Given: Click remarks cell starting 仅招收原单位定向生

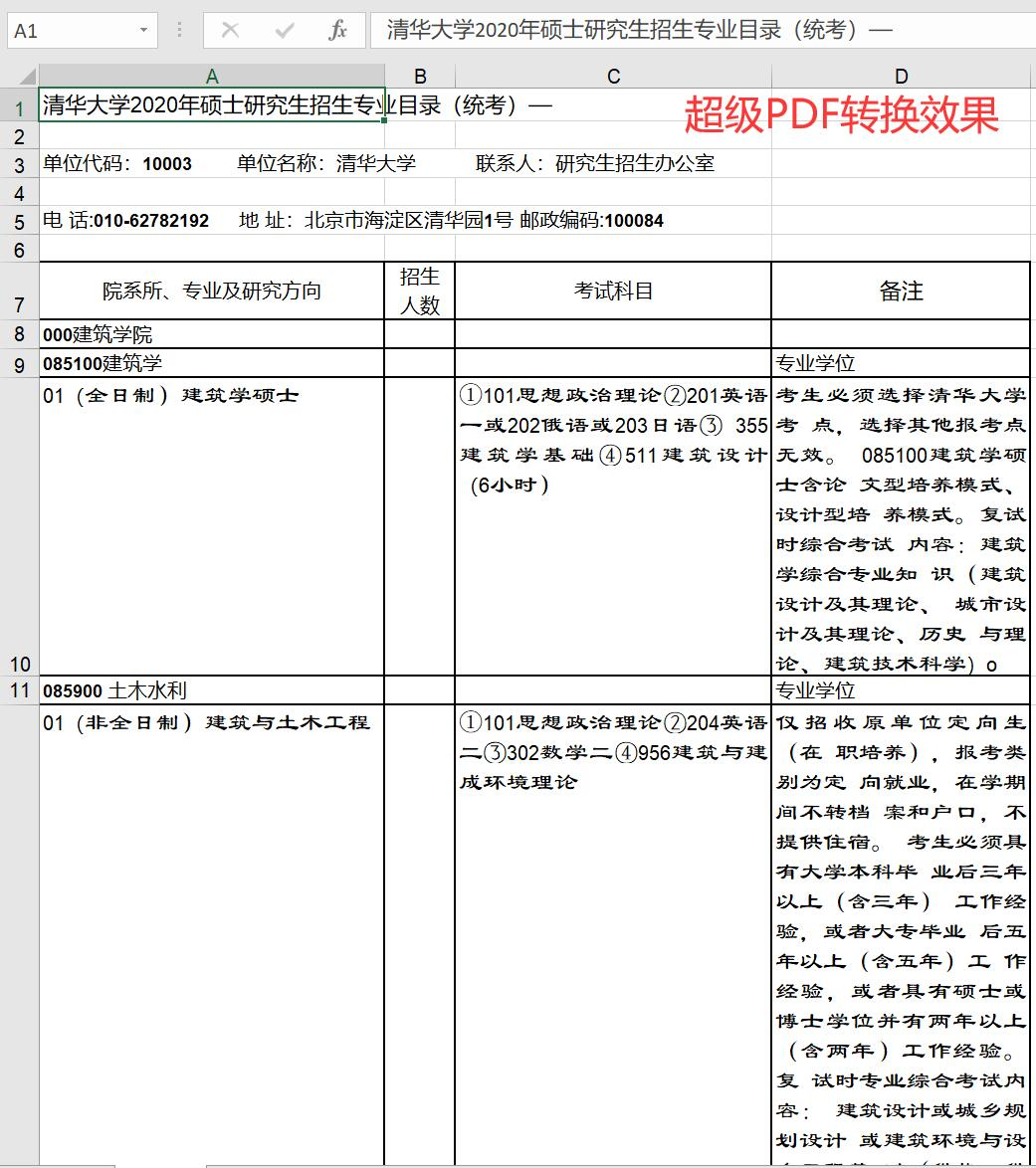Looking at the screenshot, I should (901, 935).
